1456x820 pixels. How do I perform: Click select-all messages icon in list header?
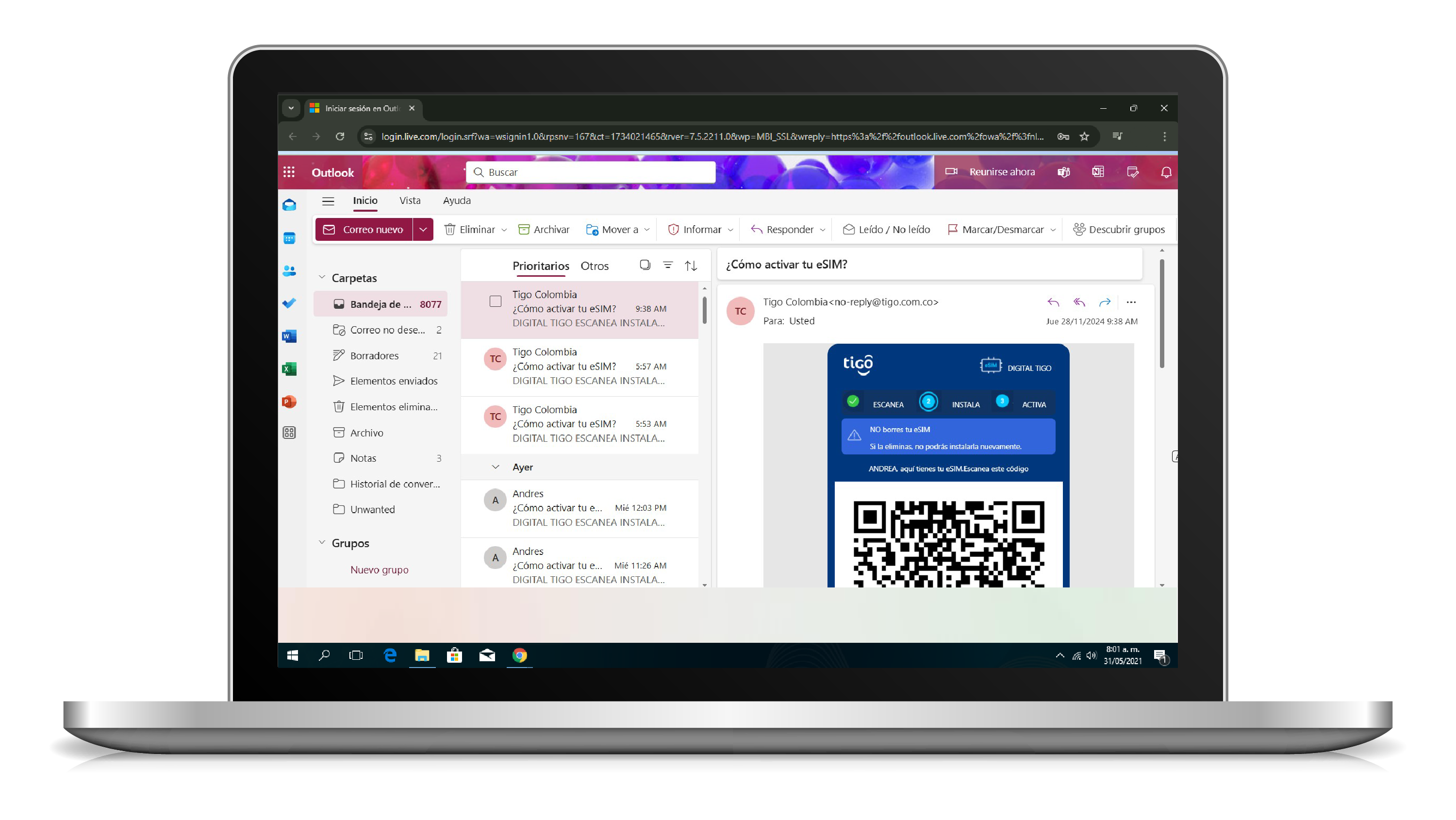point(645,265)
